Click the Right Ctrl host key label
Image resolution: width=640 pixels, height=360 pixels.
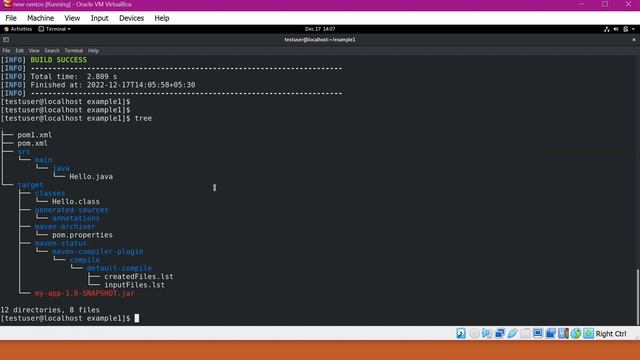611,334
